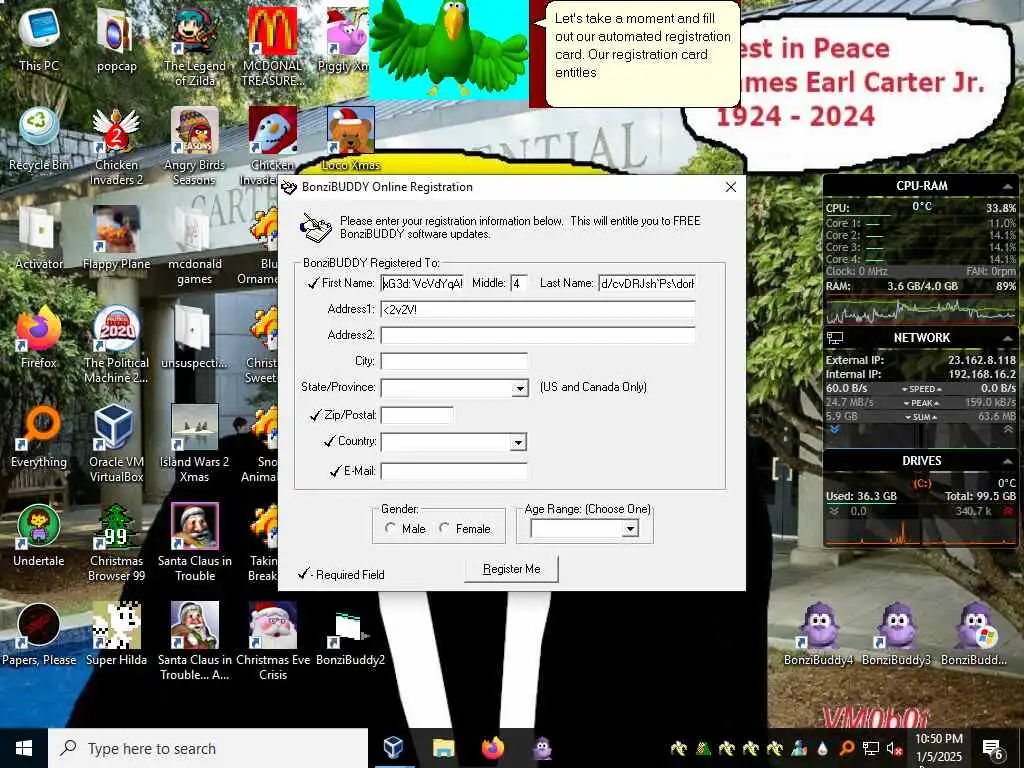Select the Female gender radio button
The height and width of the screenshot is (768, 1024).
point(445,528)
